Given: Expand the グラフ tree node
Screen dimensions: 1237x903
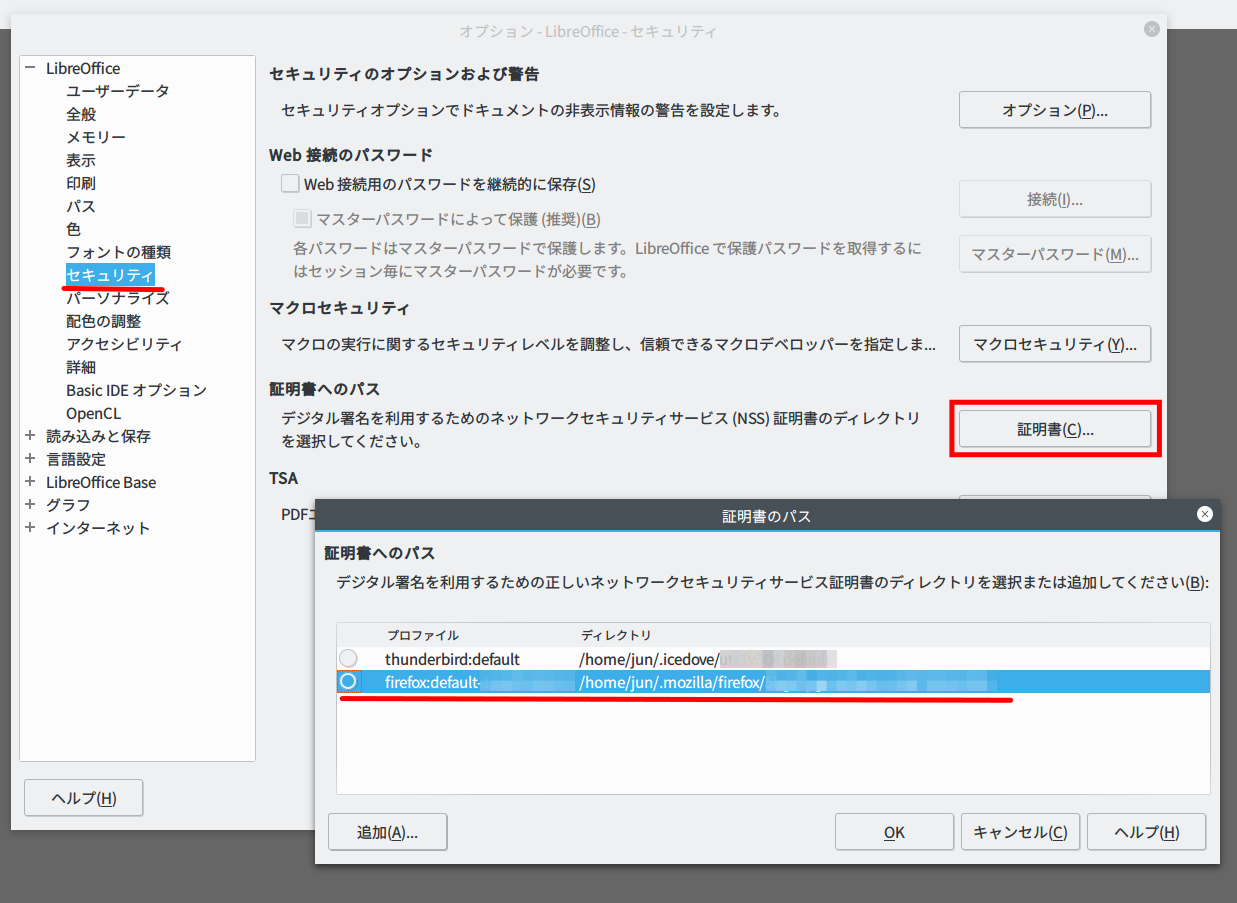Looking at the screenshot, I should pyautogui.click(x=30, y=505).
